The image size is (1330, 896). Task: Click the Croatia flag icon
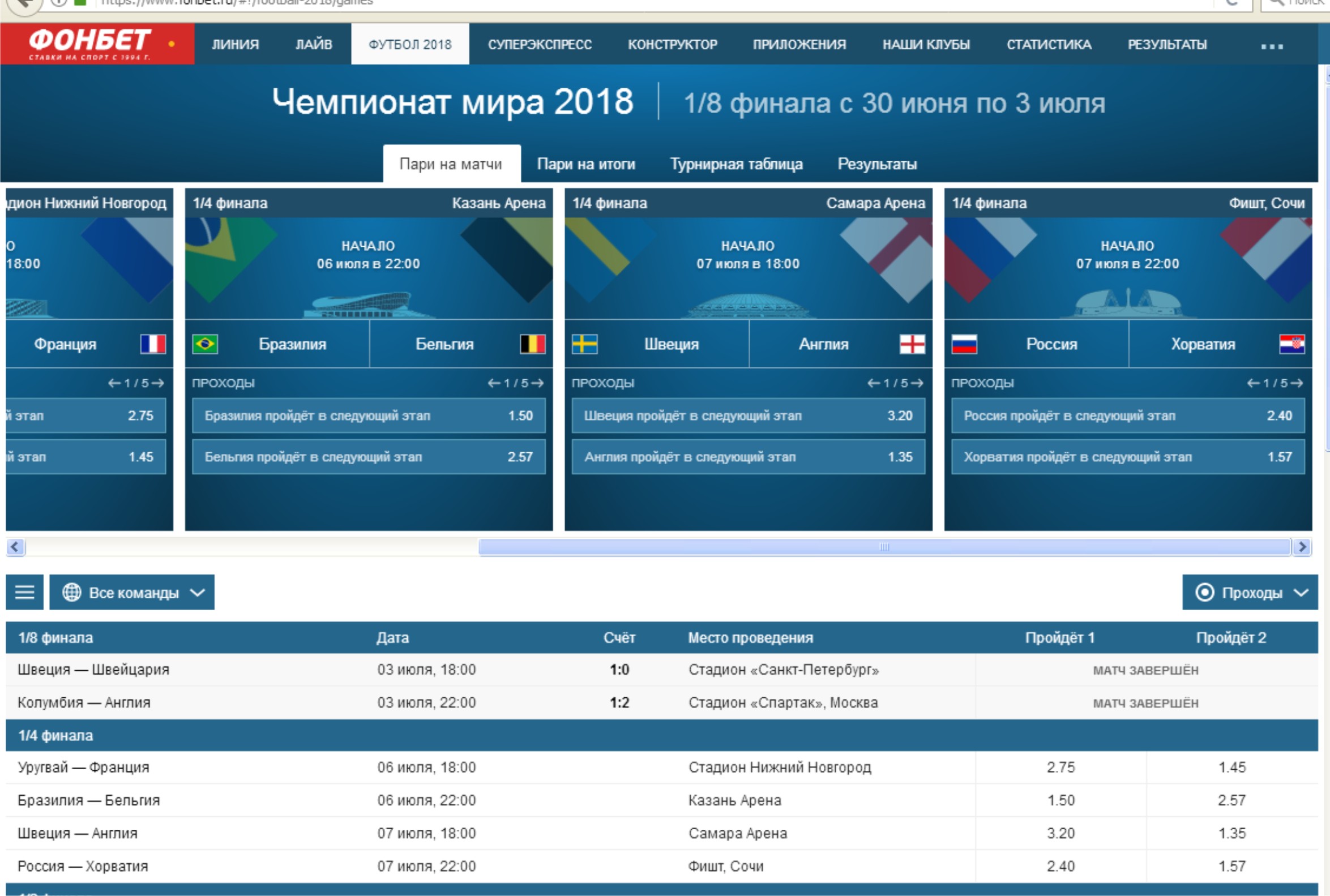tap(1291, 344)
